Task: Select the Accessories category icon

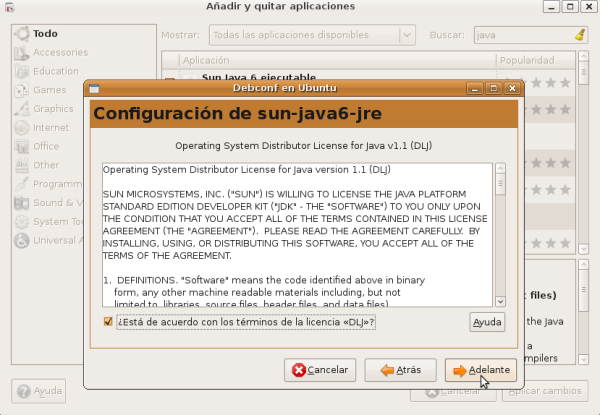Action: [x=21, y=52]
